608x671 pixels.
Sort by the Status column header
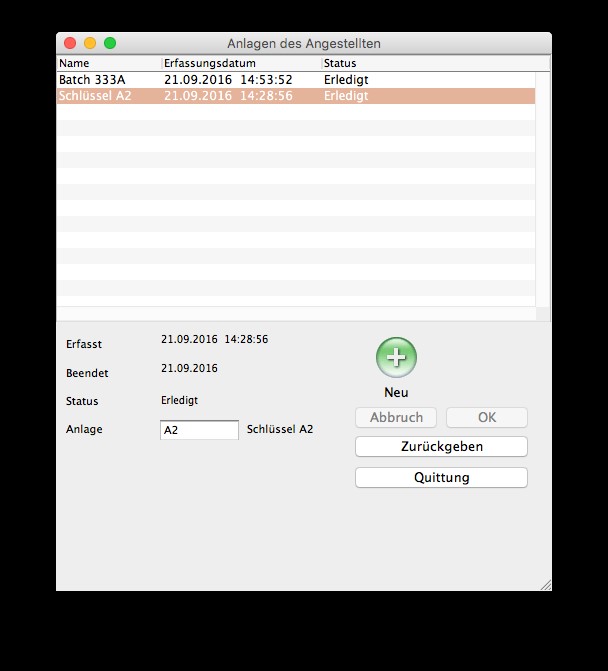430,63
